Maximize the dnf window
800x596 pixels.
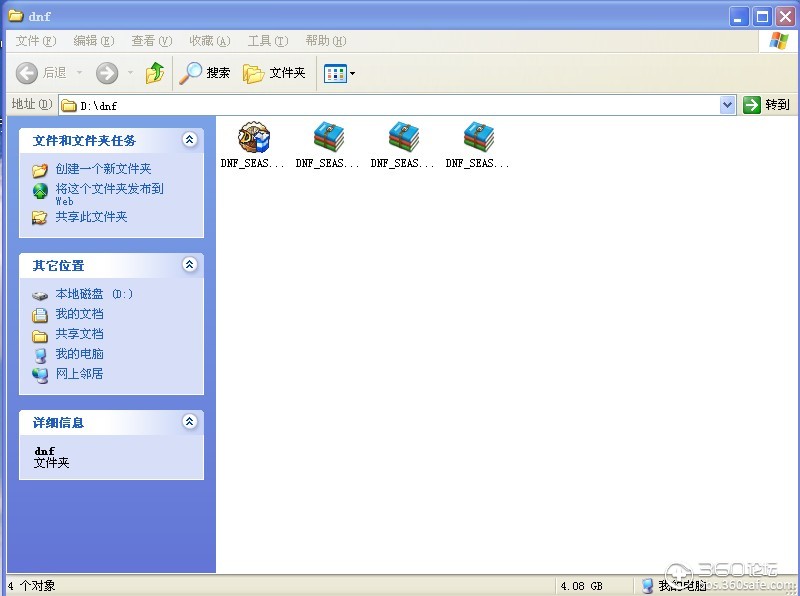point(762,17)
